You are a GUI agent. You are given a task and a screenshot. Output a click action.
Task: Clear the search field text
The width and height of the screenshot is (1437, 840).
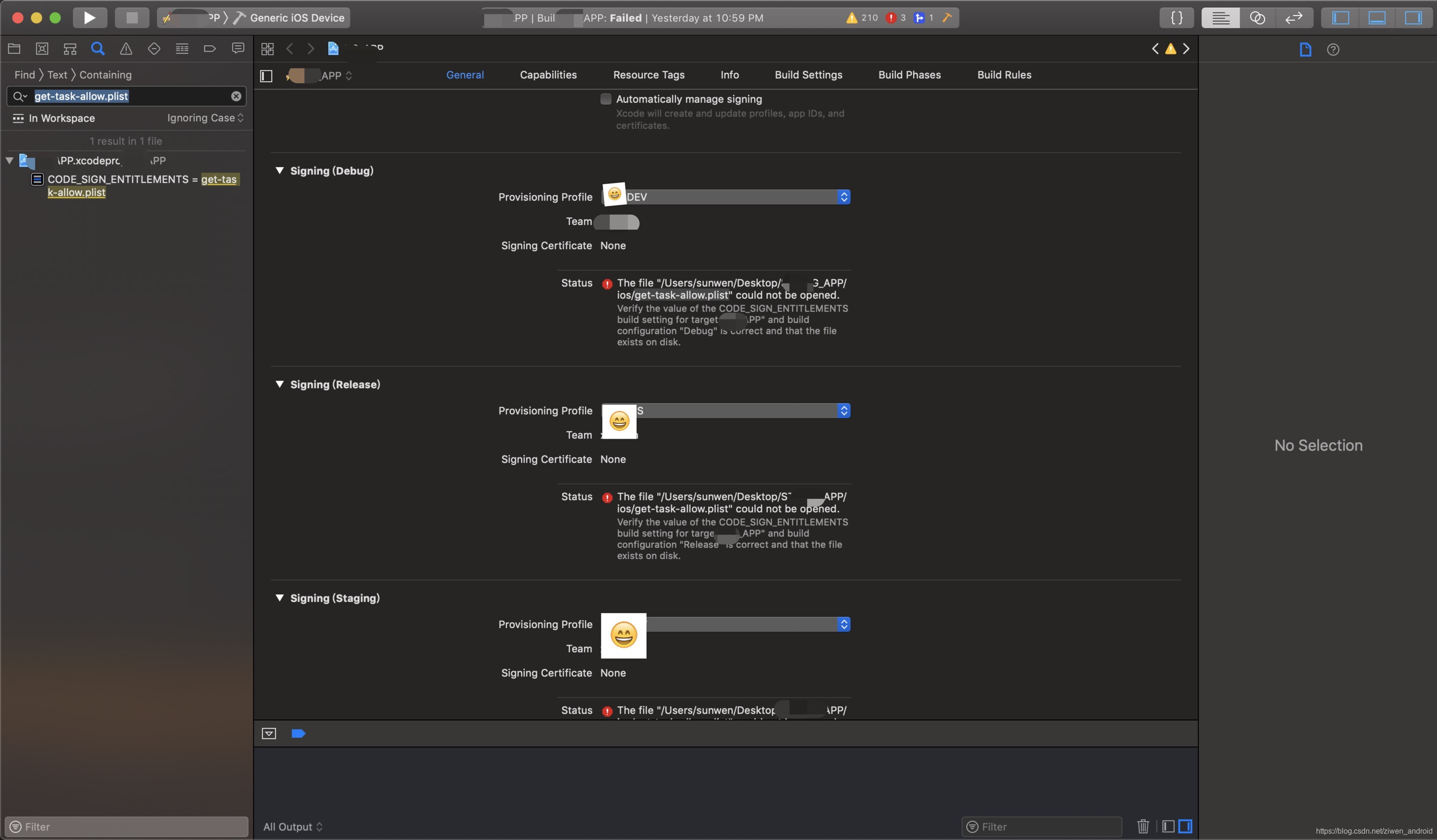pos(236,96)
